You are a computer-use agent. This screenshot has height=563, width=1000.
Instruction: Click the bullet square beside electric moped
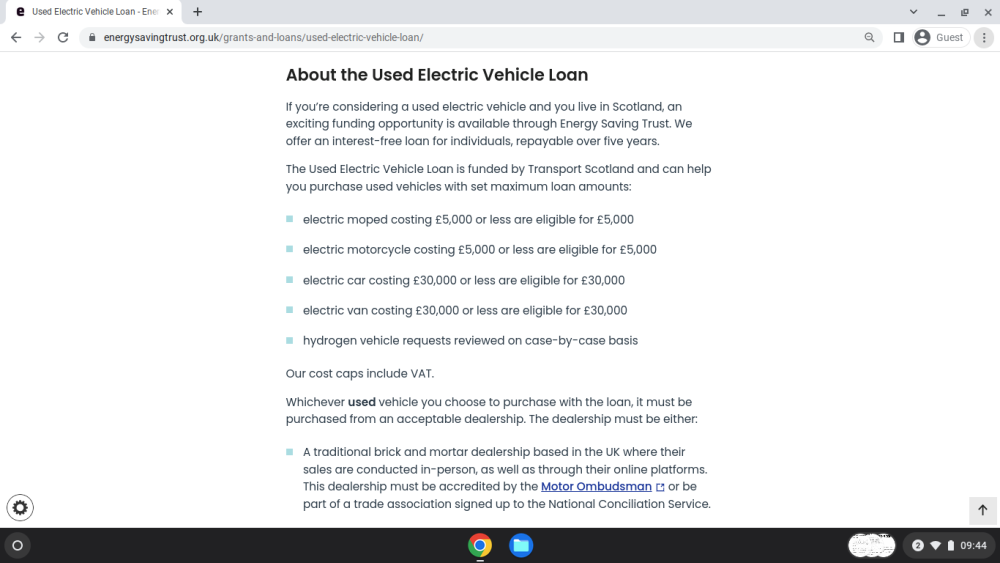click(290, 219)
